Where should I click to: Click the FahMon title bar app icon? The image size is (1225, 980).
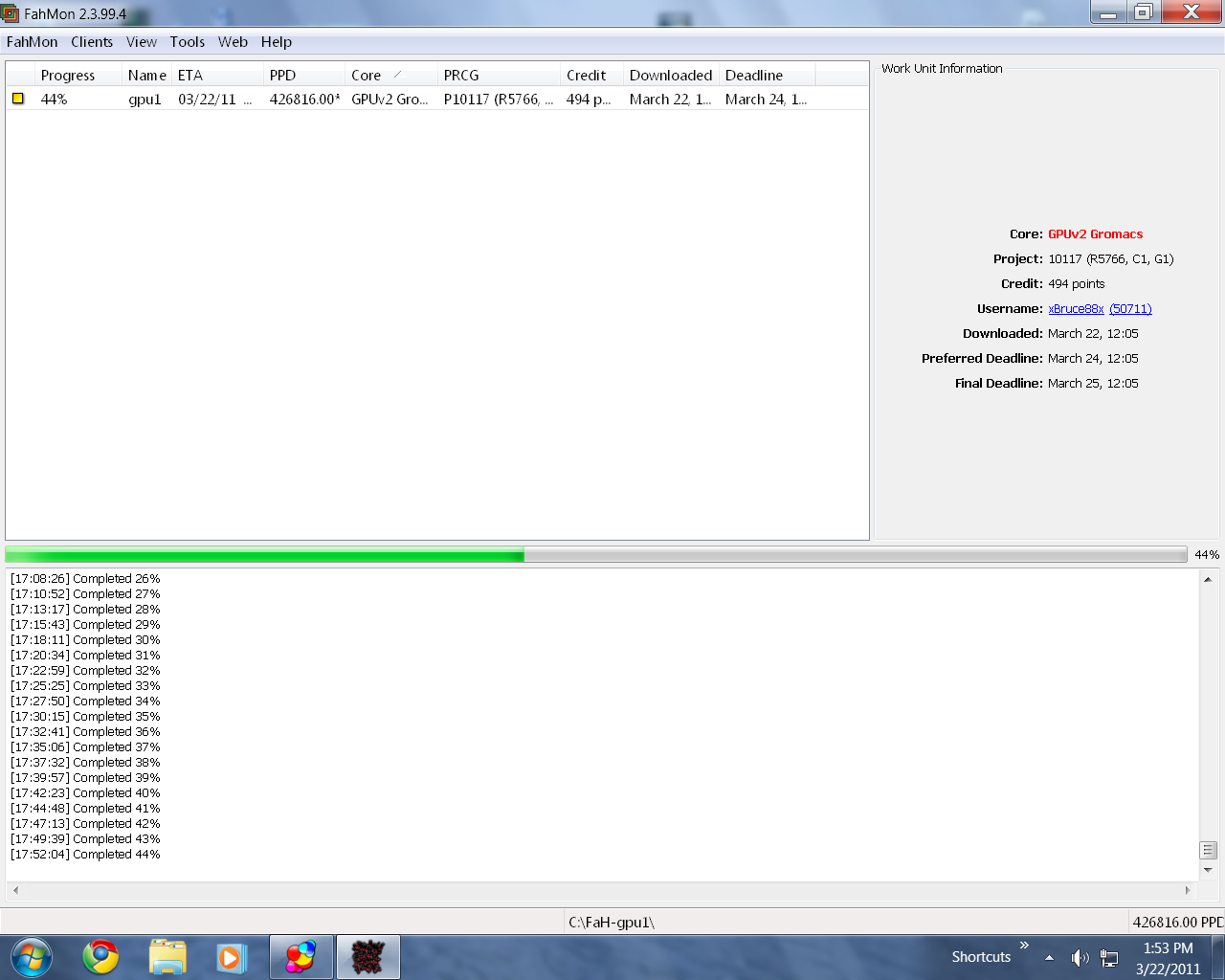point(11,13)
